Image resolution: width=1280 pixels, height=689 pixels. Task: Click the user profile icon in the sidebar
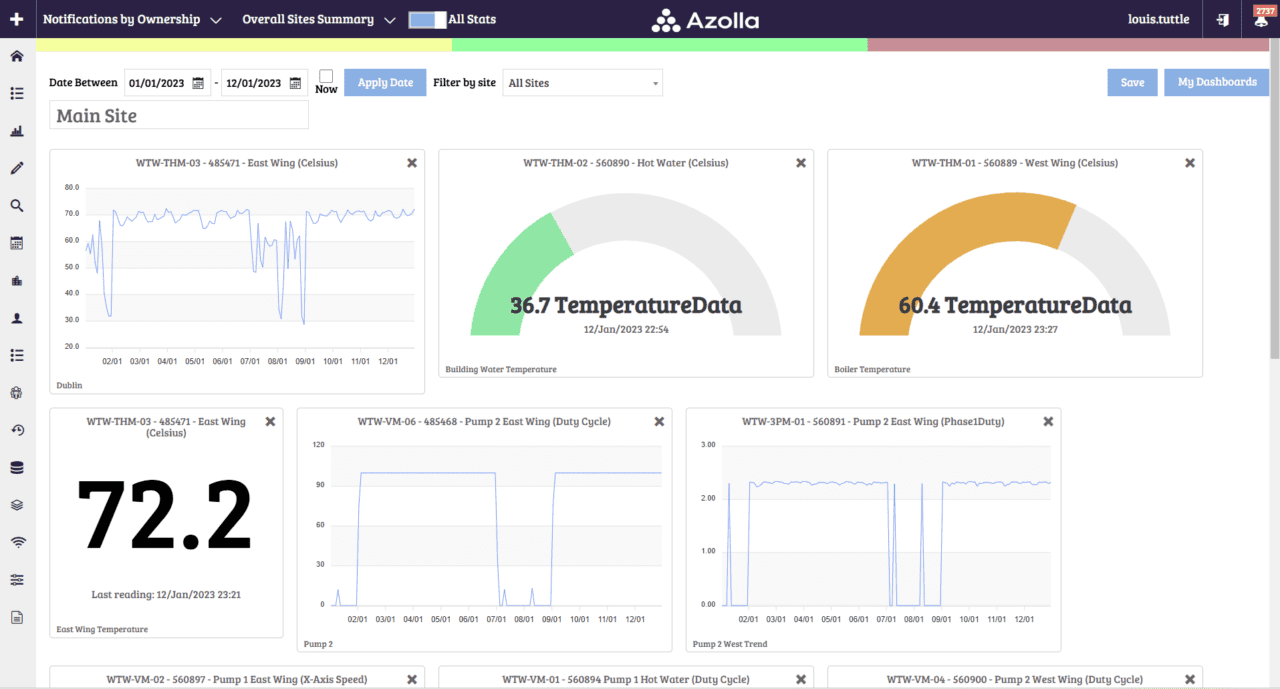(x=16, y=317)
